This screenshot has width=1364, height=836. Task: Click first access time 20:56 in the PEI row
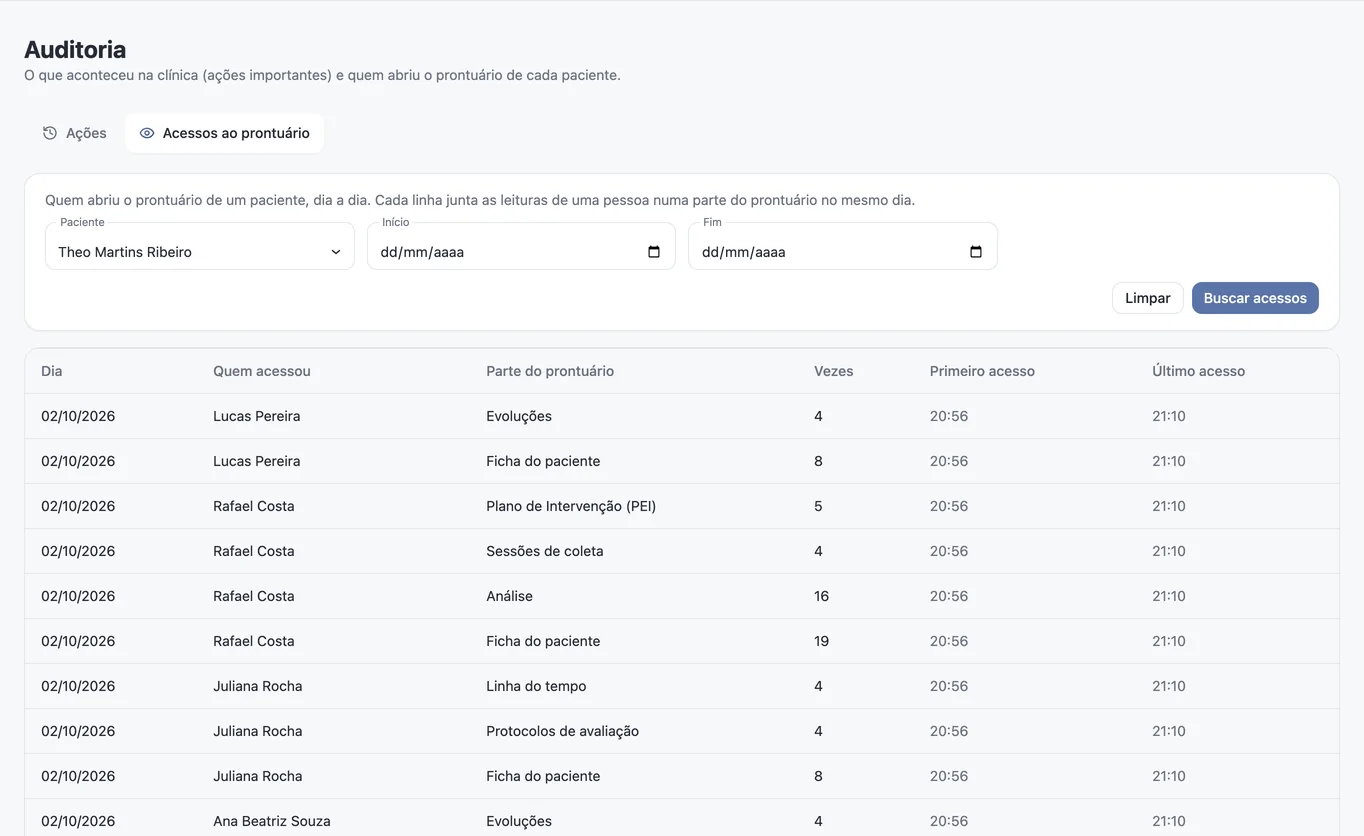[949, 506]
